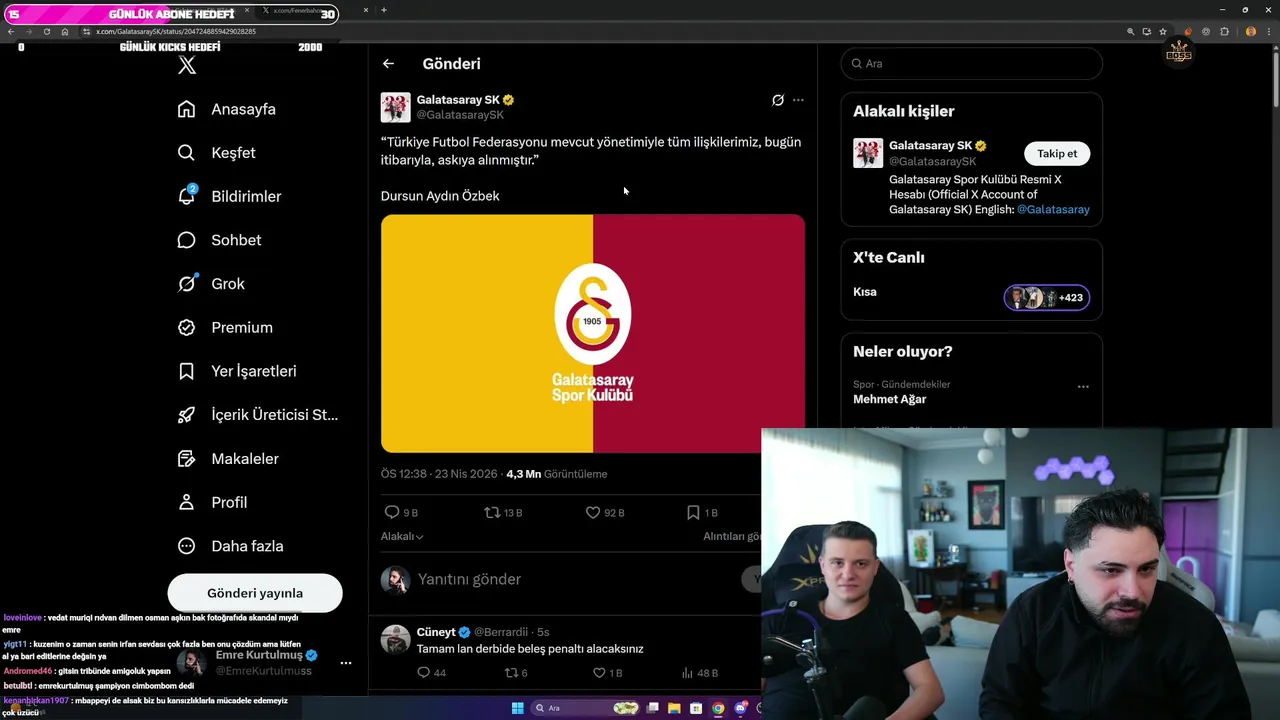Open Mehmet Ağar trend's three-dot menu
Image resolution: width=1280 pixels, height=720 pixels.
click(x=1083, y=386)
